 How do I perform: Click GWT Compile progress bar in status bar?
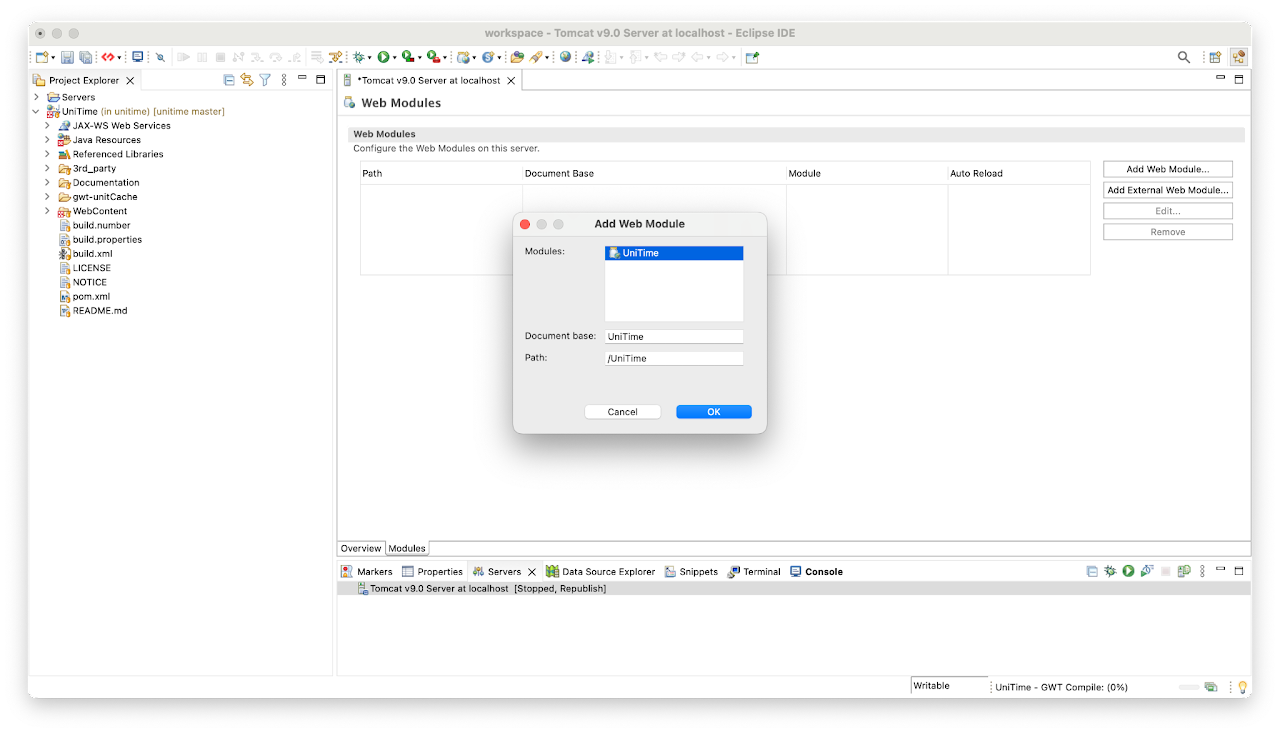point(1189,687)
